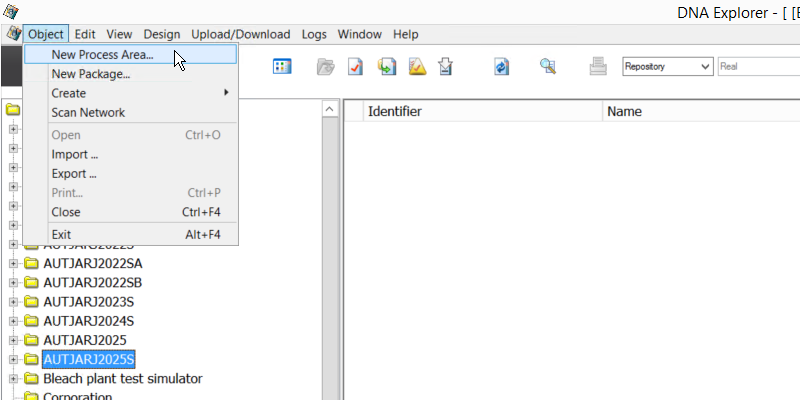
Task: Click the download arrow toolbar icon
Action: pyautogui.click(x=446, y=67)
